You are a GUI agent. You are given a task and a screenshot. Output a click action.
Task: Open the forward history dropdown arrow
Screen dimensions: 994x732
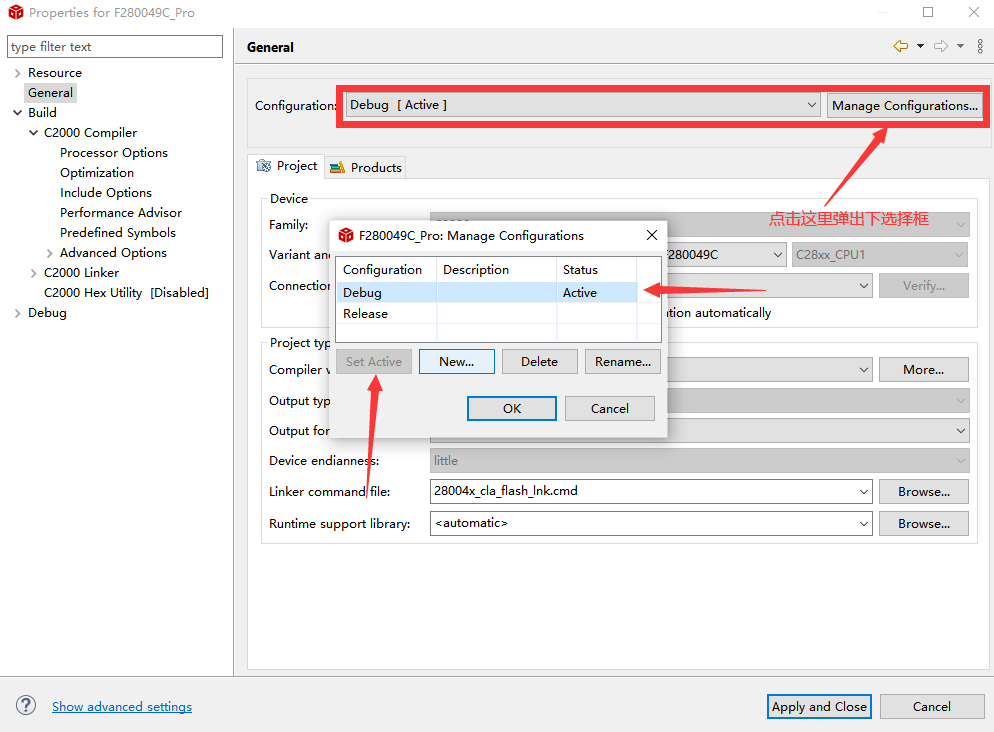960,46
